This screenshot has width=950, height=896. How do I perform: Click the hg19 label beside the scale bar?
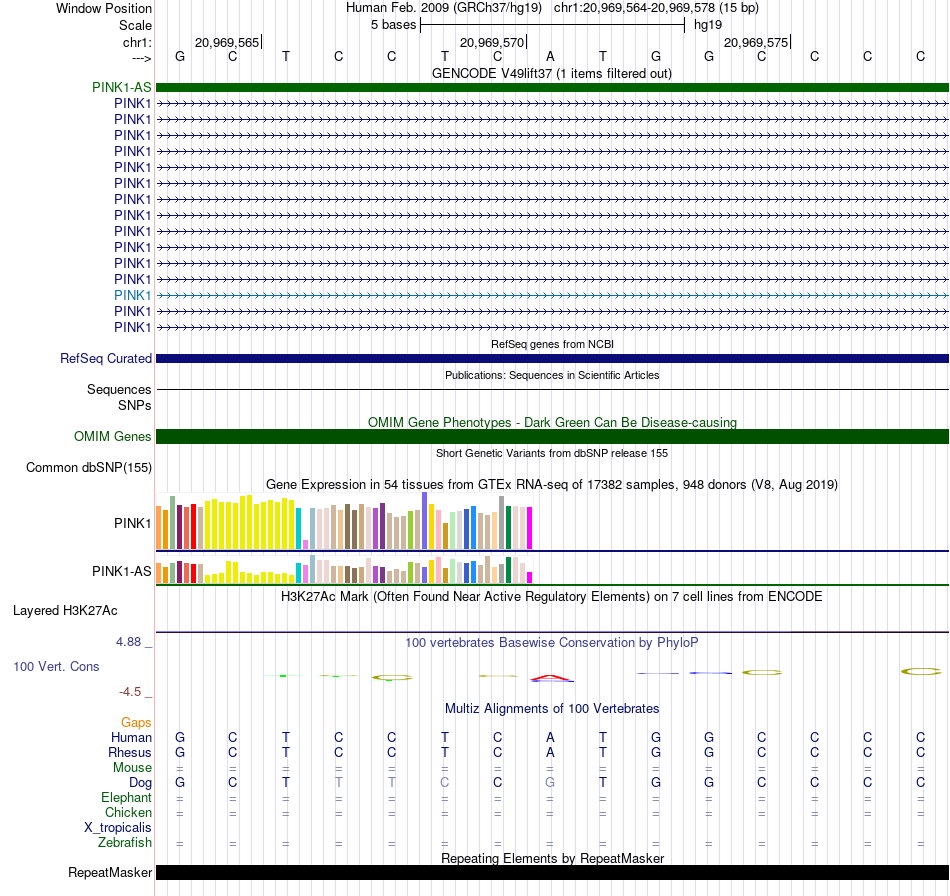708,25
